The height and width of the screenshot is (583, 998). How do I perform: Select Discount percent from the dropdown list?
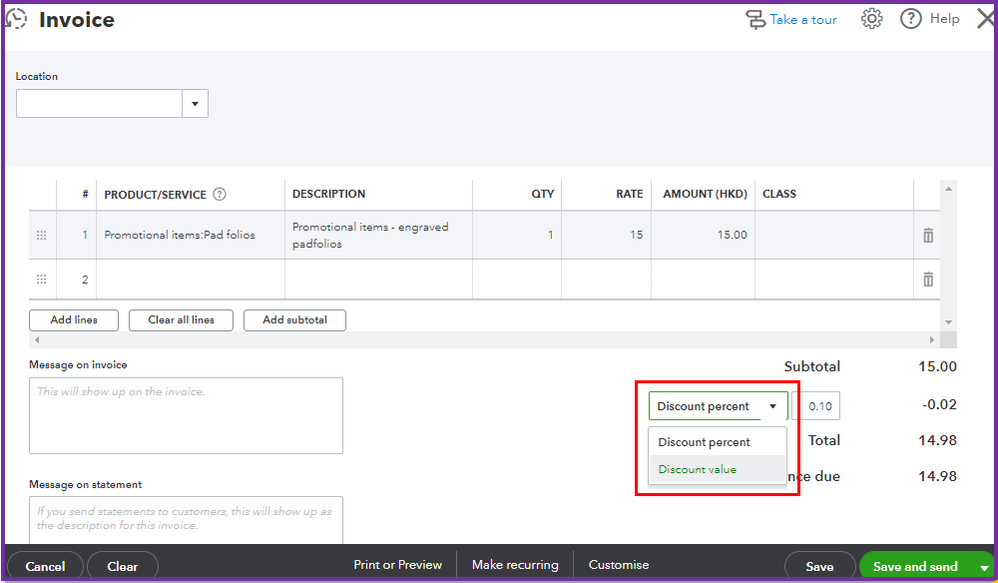pyautogui.click(x=717, y=442)
